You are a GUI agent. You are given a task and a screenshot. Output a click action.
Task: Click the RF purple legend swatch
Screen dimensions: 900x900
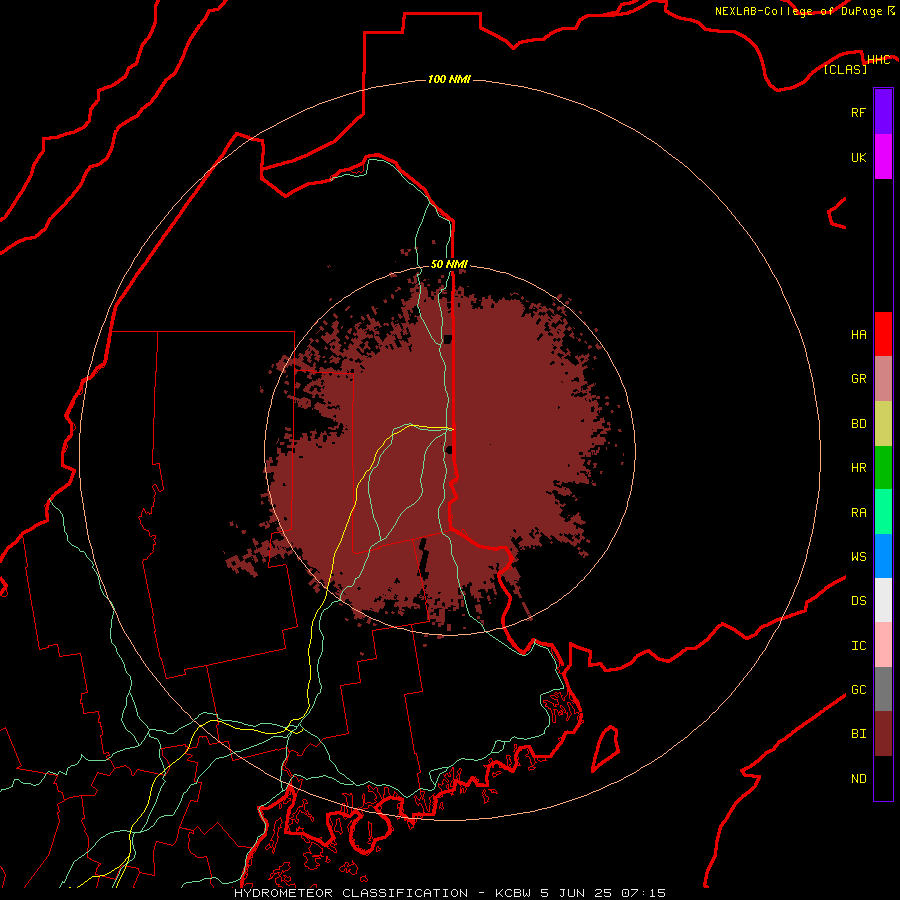(x=883, y=112)
